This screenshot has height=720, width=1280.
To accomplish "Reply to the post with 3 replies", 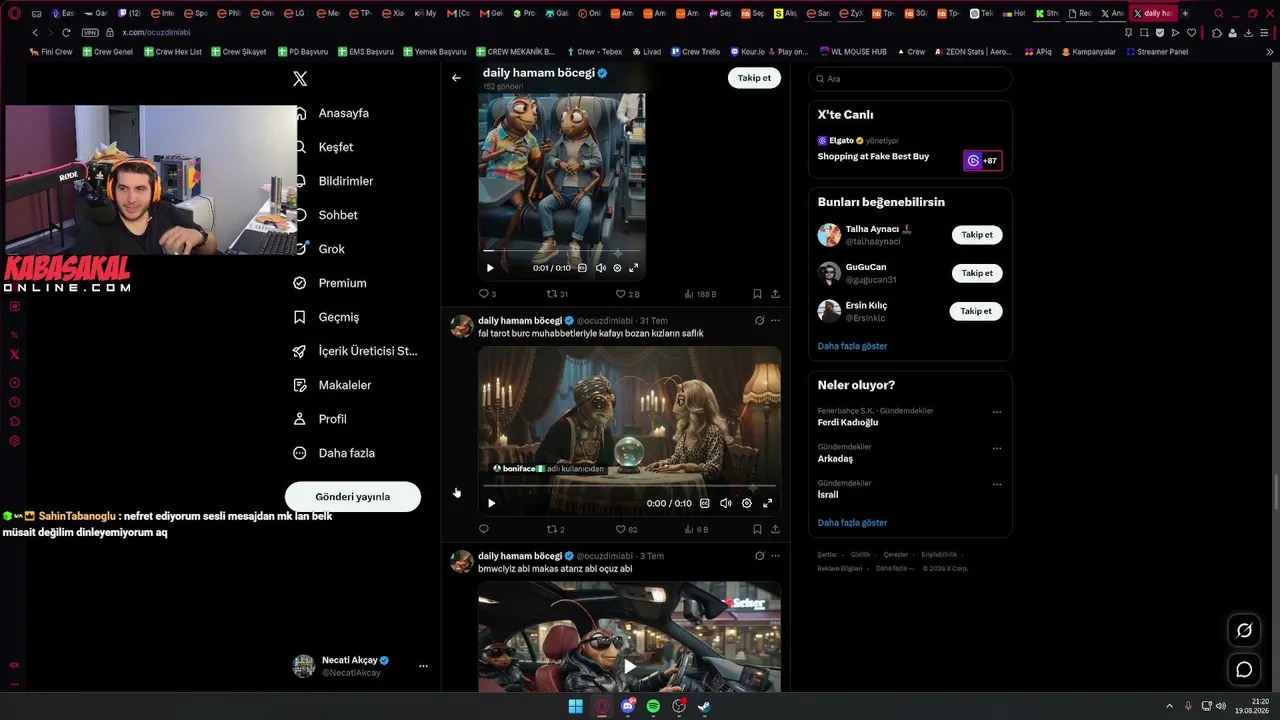I will (x=487, y=294).
